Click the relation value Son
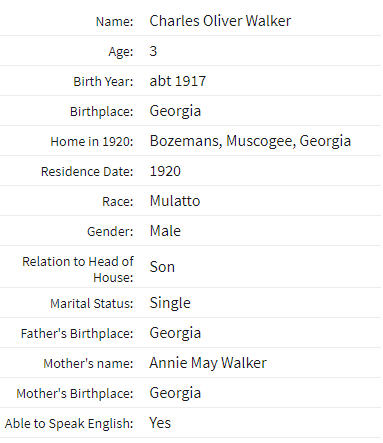This screenshot has height=443, width=383. point(162,267)
